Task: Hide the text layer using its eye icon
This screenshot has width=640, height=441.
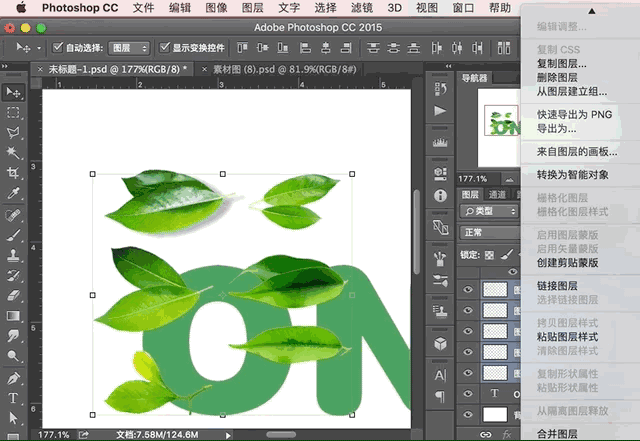Action: pos(468,393)
